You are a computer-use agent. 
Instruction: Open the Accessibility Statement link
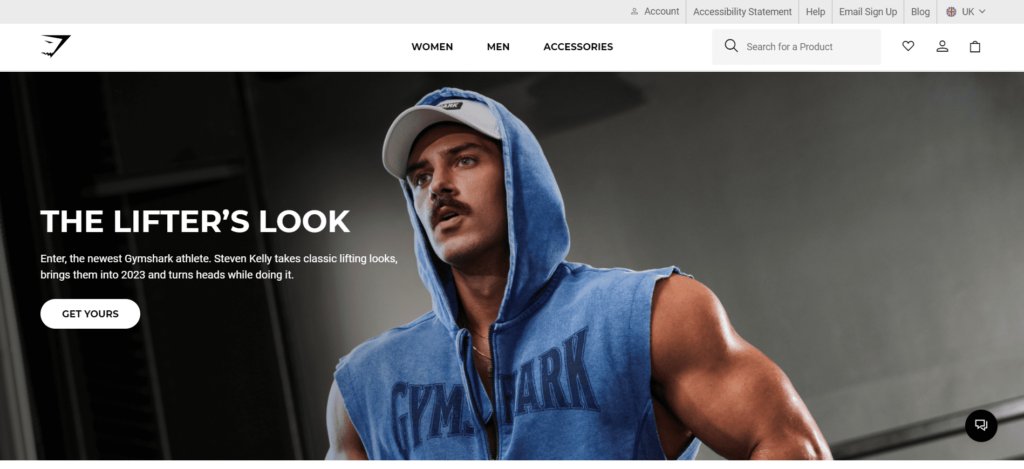coord(742,12)
